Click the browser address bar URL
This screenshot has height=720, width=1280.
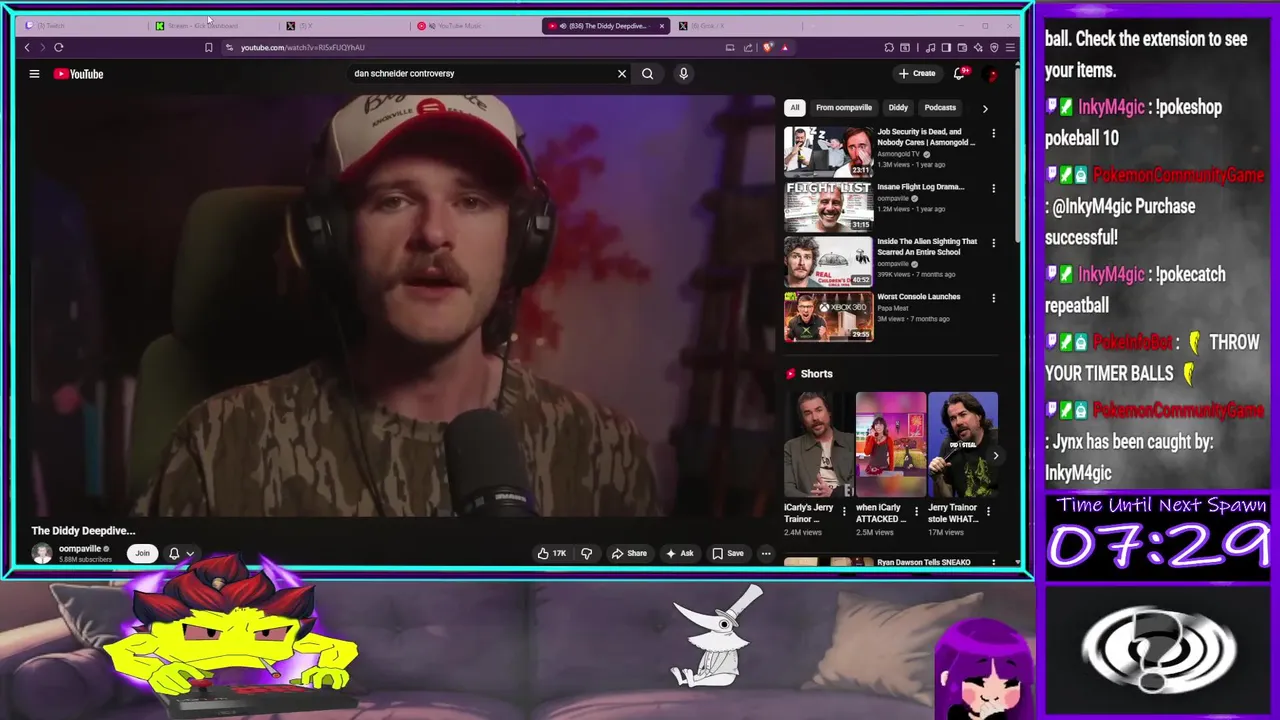(x=303, y=47)
